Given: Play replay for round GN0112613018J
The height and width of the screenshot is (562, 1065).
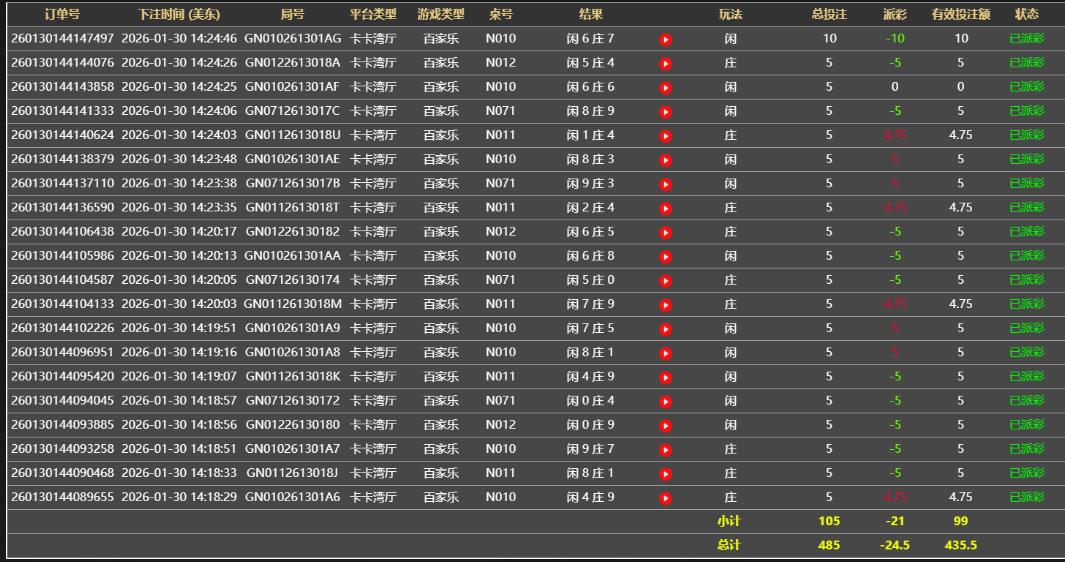Looking at the screenshot, I should point(665,473).
